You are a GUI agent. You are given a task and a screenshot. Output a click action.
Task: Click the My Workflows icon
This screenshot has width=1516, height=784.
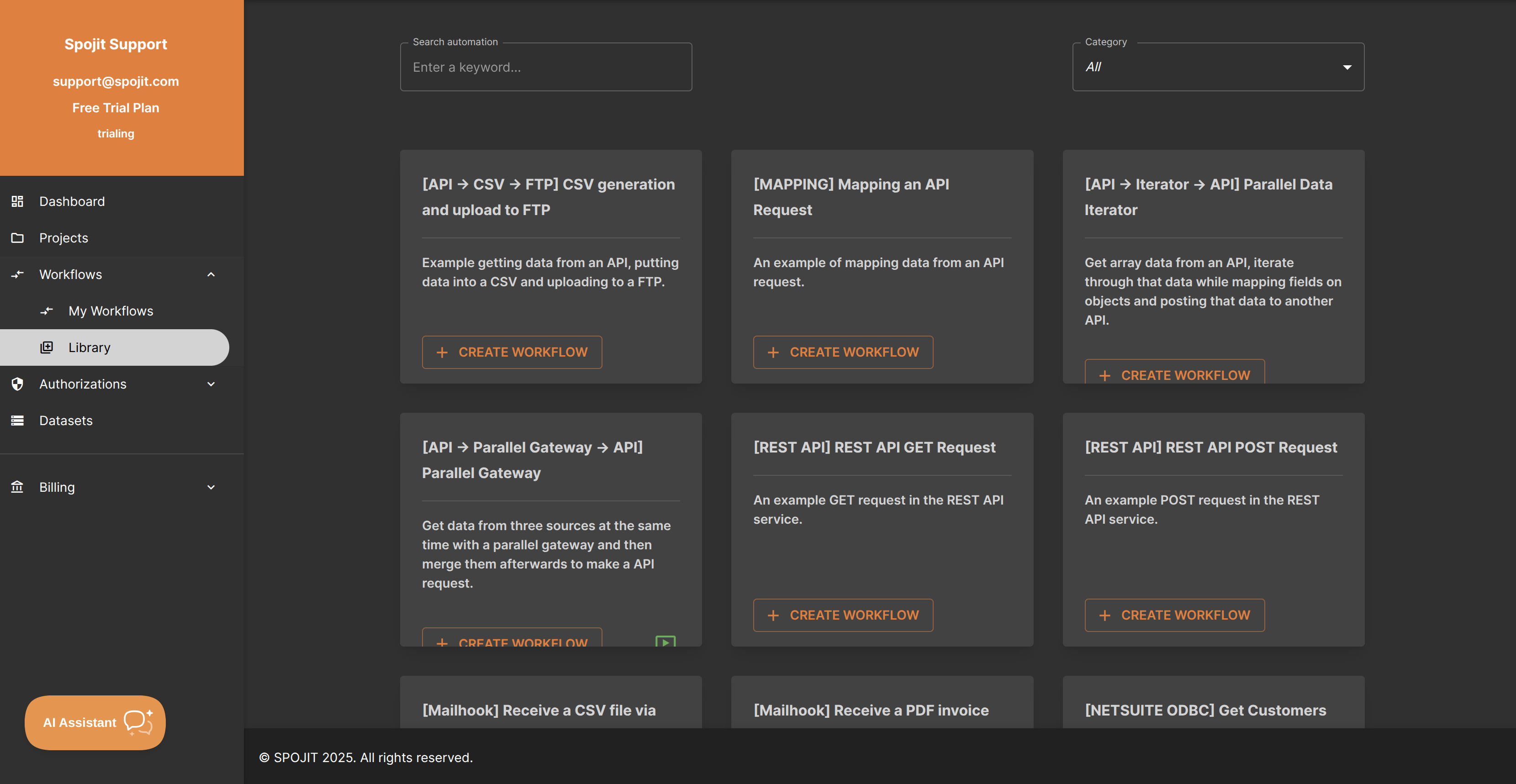point(47,310)
